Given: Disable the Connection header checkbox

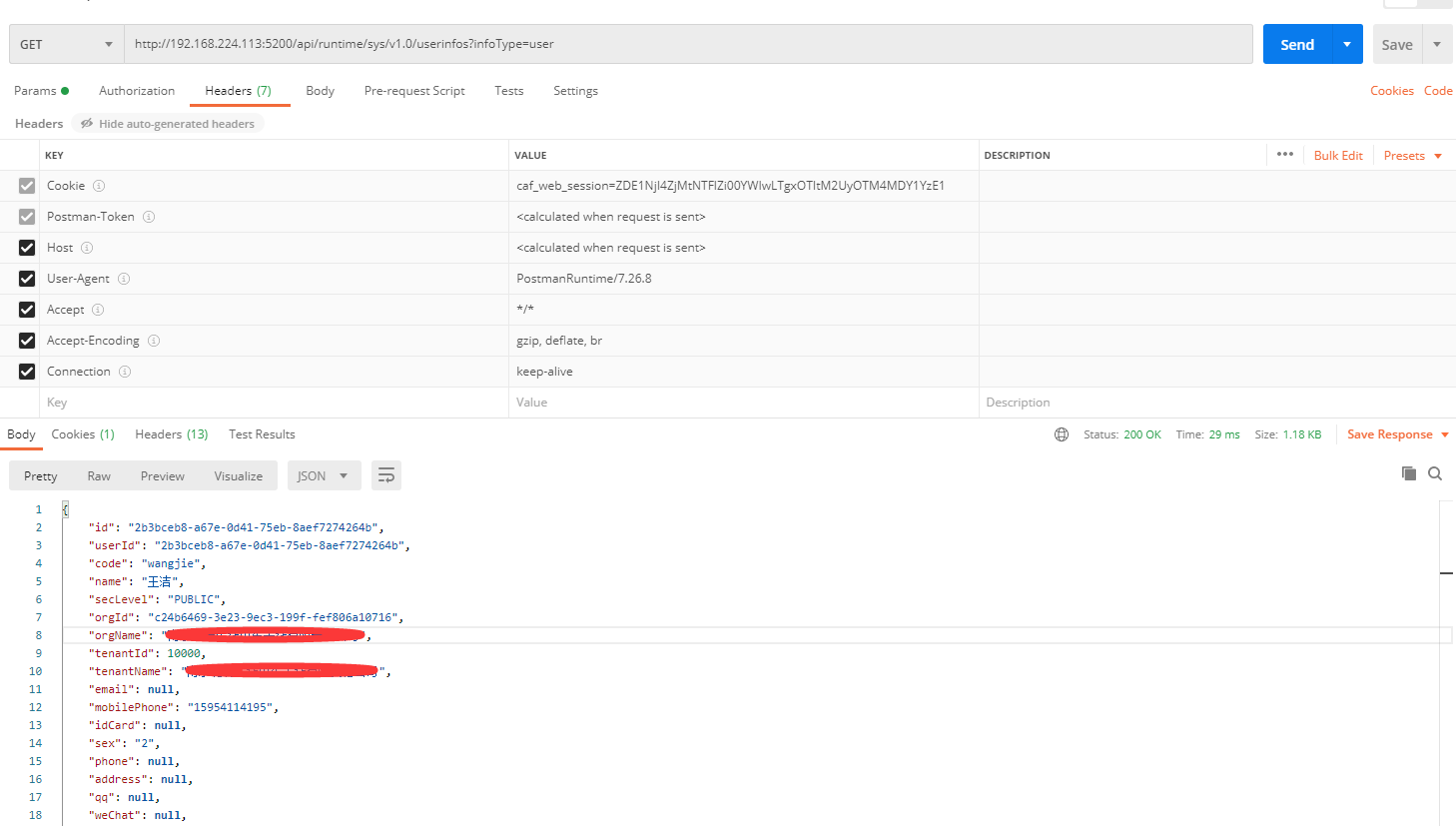Looking at the screenshot, I should coord(27,371).
